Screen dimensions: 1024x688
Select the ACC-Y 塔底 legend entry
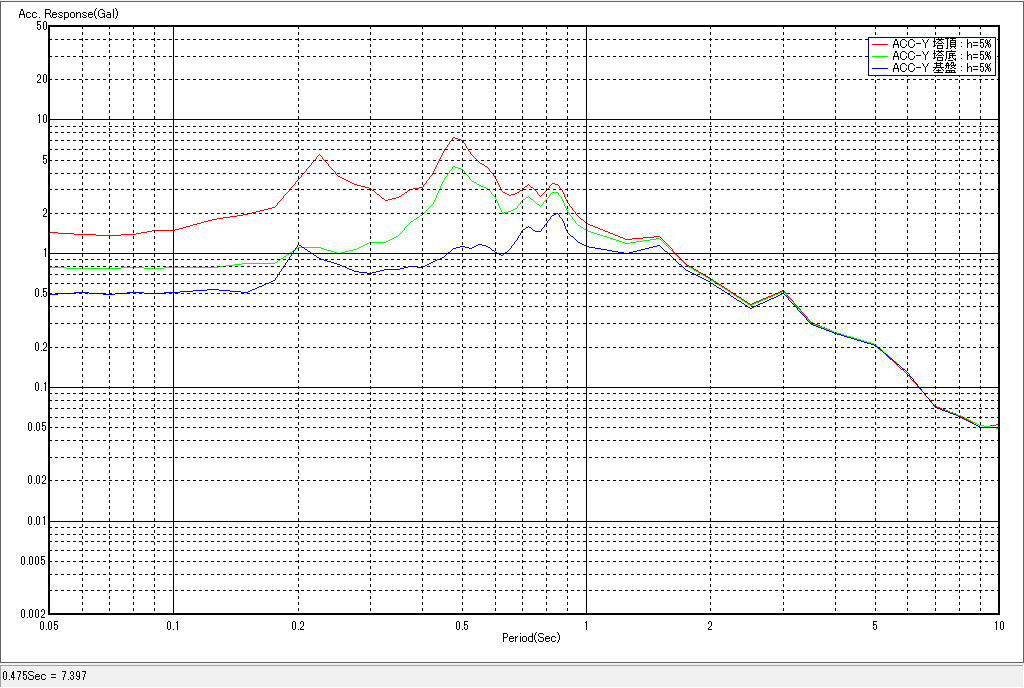pos(941,56)
